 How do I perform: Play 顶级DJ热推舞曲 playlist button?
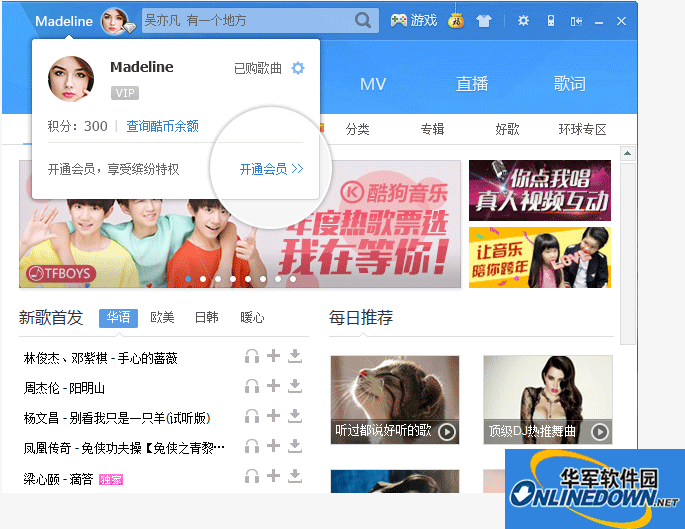point(600,432)
